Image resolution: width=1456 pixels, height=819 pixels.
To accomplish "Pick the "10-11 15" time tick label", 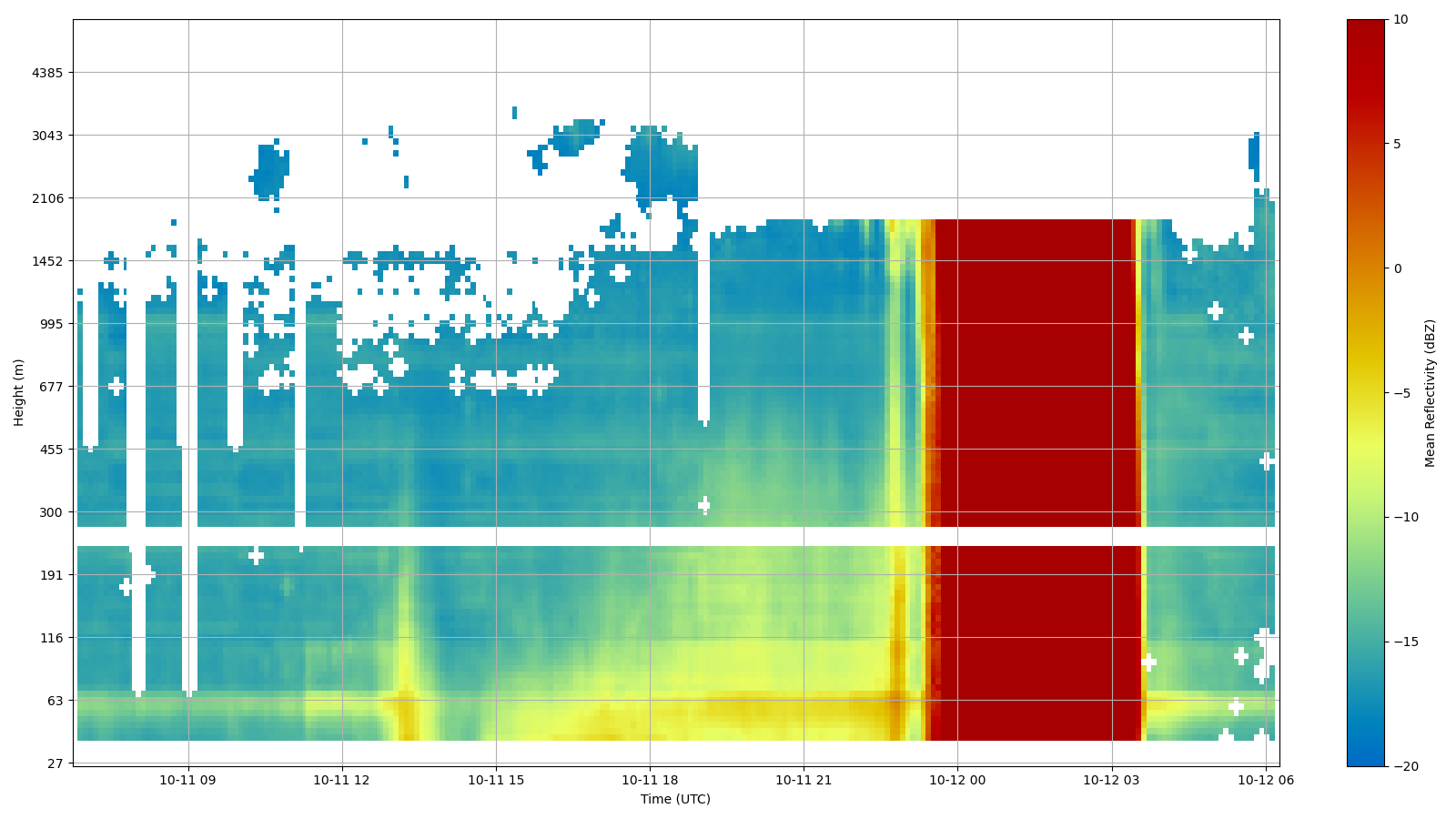I will pos(496,780).
